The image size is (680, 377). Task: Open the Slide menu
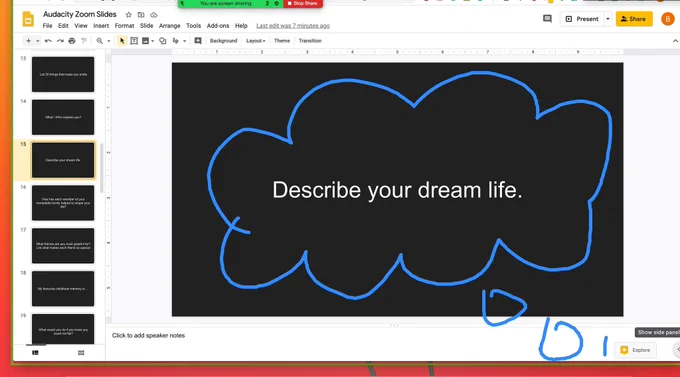(x=147, y=26)
